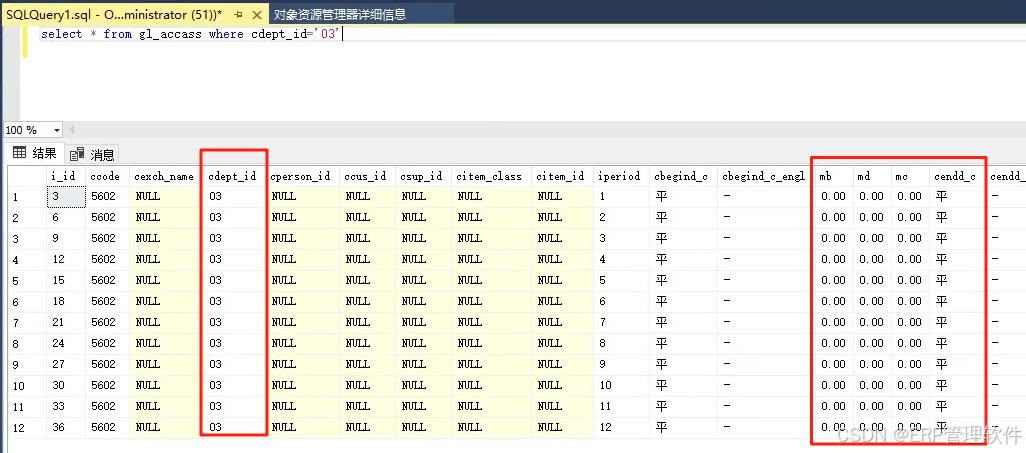The image size is (1026, 453).
Task: Click cperson_id NULL in row 10
Action: (x=303, y=385)
